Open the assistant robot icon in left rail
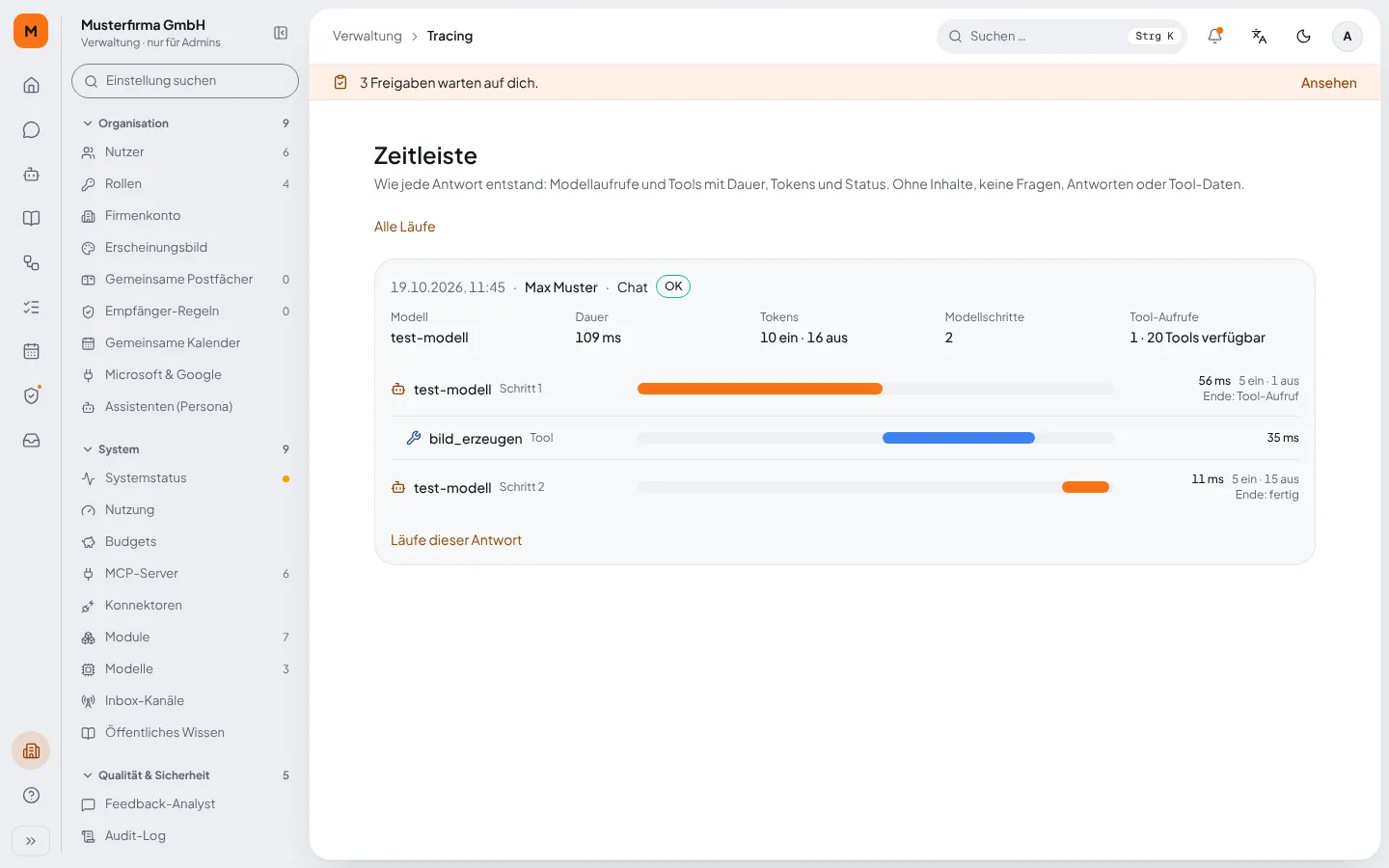 tap(31, 174)
